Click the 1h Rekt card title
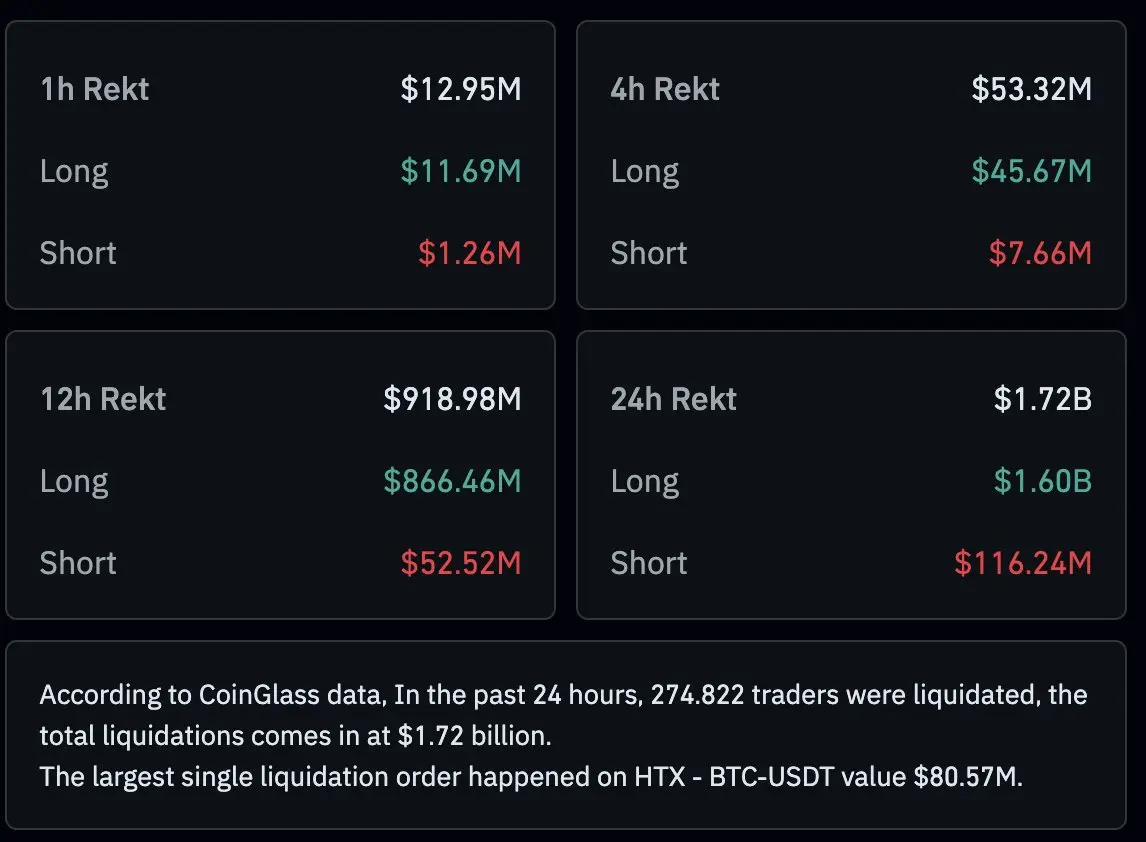1146x842 pixels. (95, 89)
